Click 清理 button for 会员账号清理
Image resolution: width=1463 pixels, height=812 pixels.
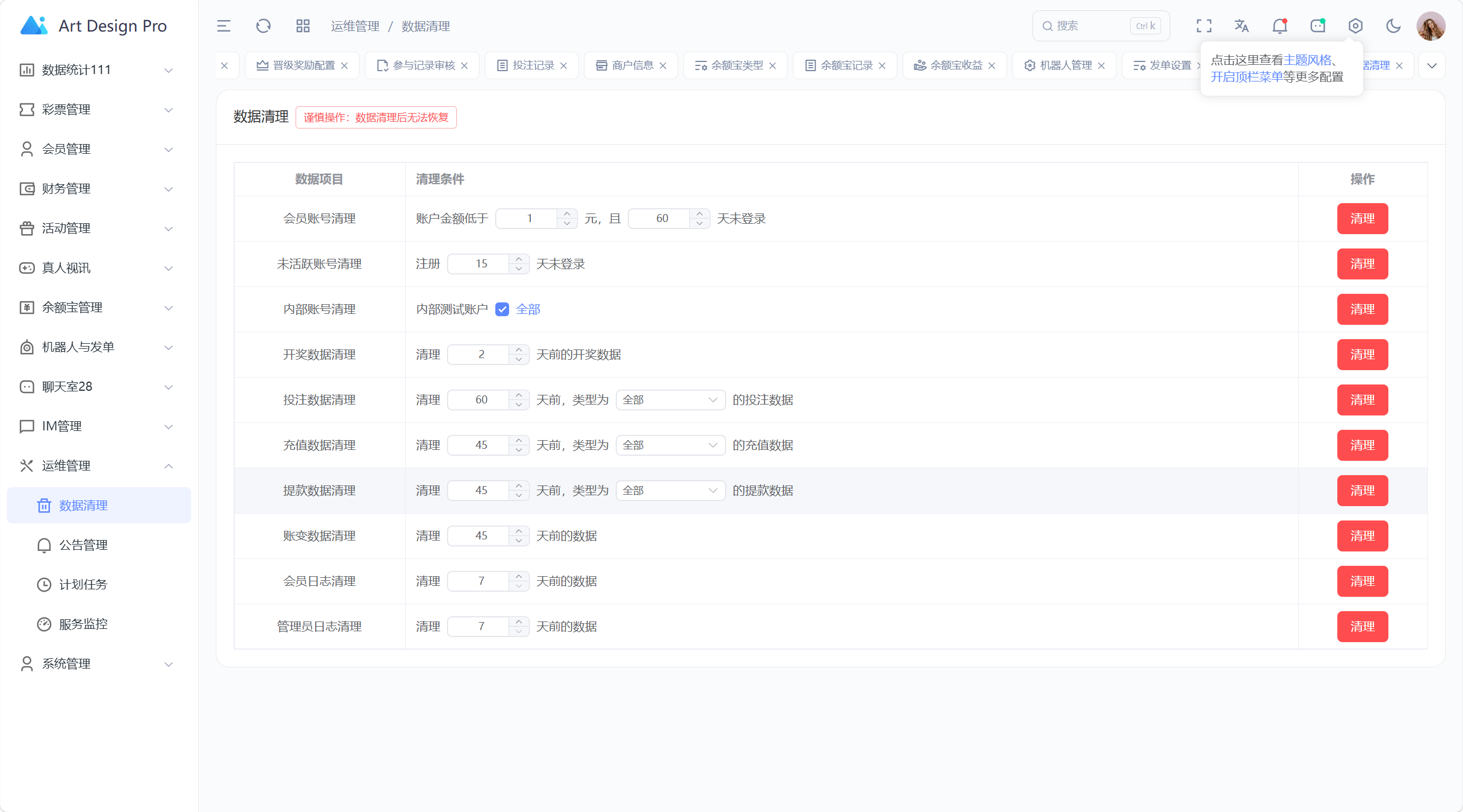(x=1362, y=219)
